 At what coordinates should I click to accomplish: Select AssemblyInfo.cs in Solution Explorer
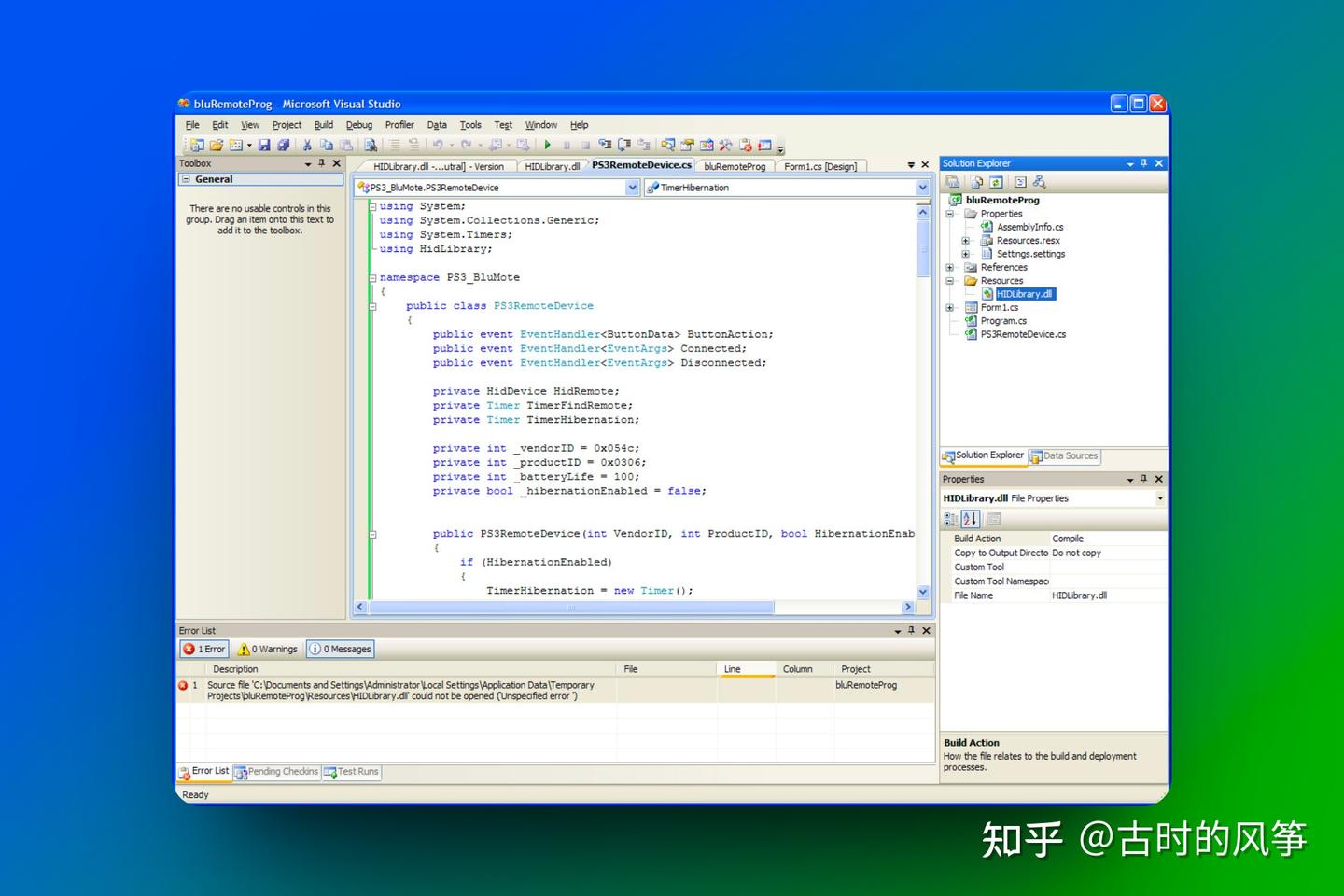1029,227
